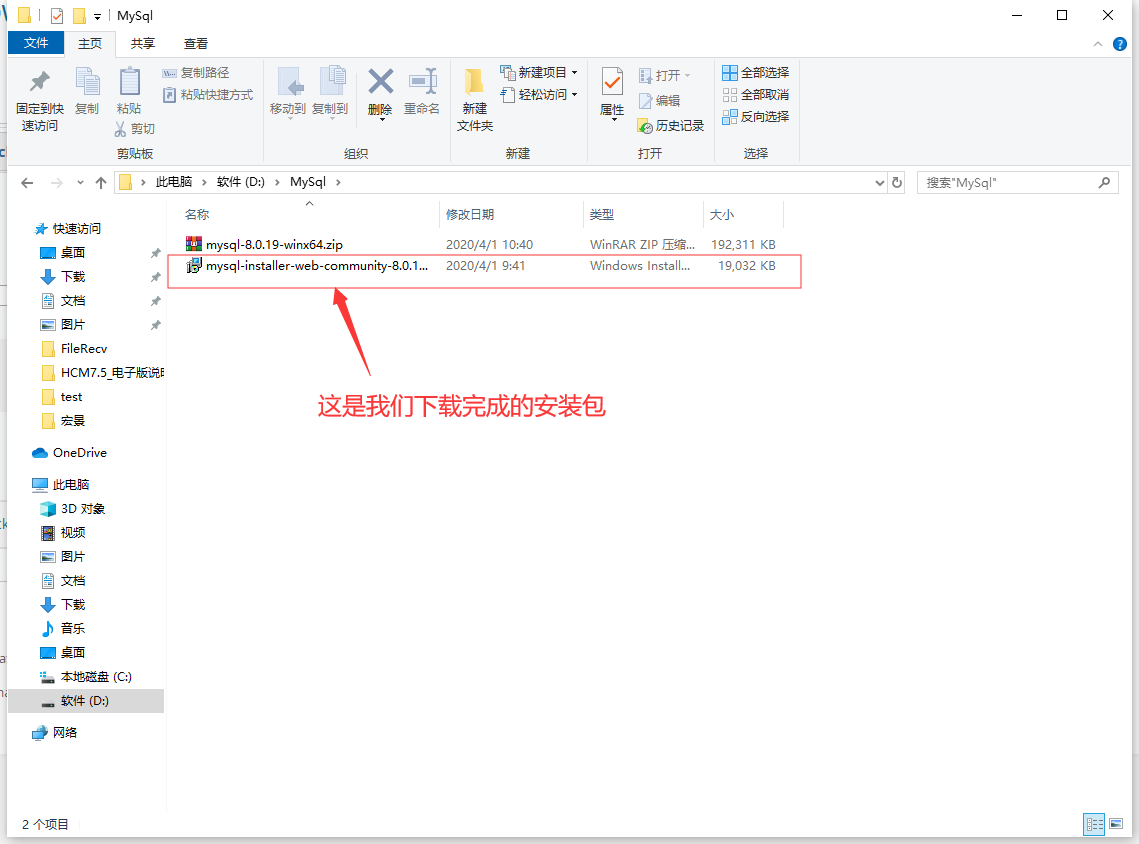Select the 复制 (Copy) icon in the ribbon
The width and height of the screenshot is (1139, 844).
87,90
